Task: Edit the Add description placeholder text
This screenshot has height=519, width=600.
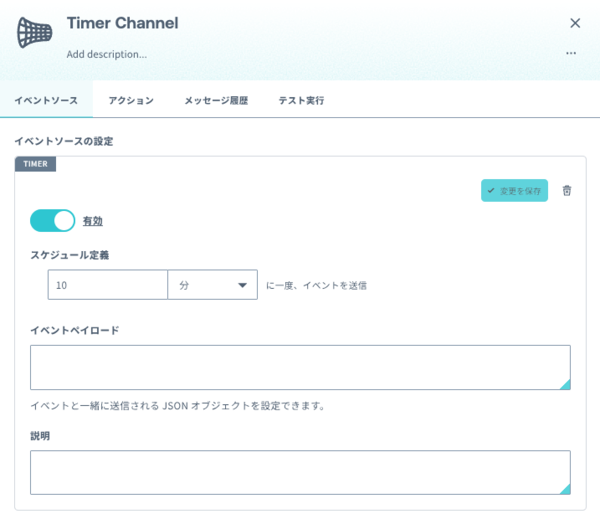Action: (106, 54)
